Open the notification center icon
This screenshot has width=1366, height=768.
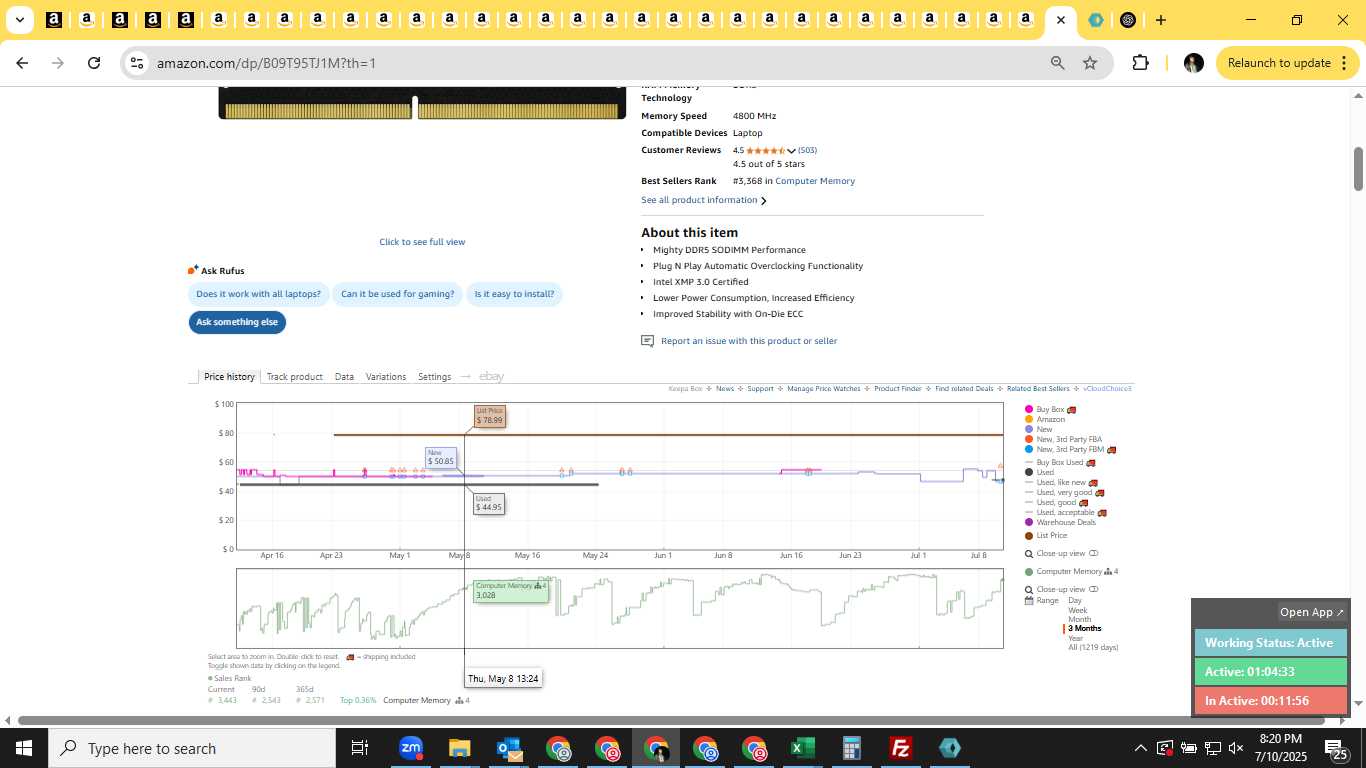click(1336, 748)
